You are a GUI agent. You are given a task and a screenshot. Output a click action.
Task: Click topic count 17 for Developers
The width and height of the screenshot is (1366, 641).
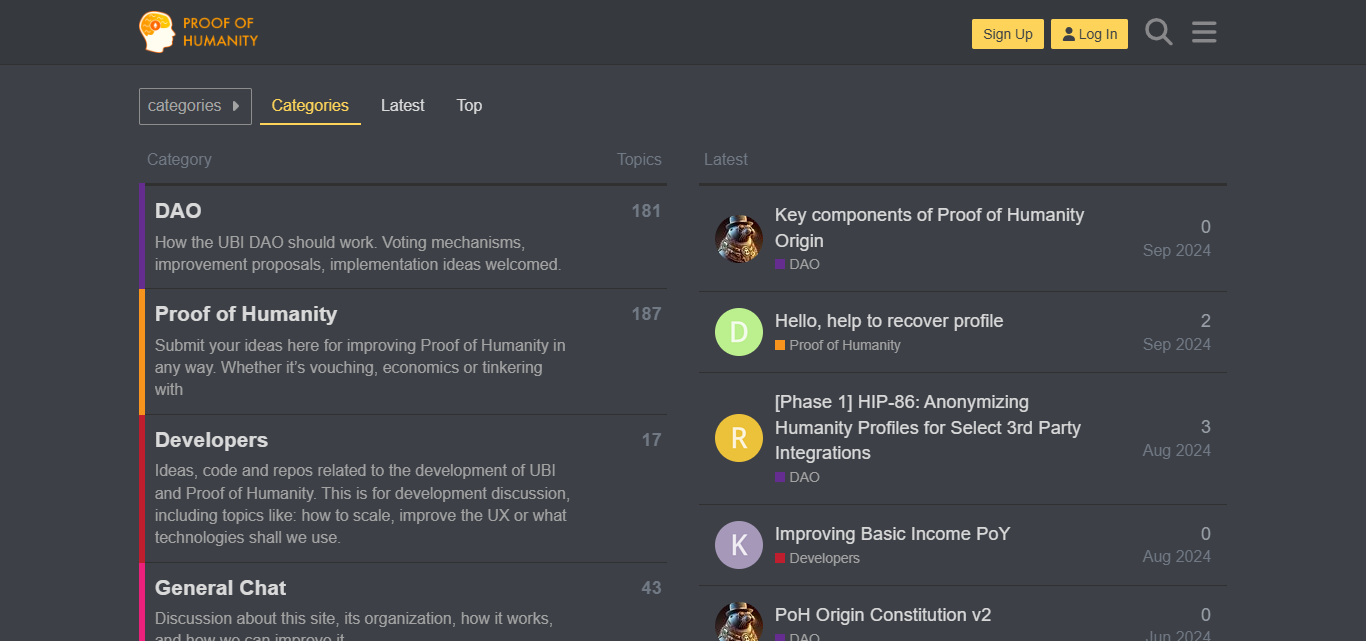coord(651,440)
